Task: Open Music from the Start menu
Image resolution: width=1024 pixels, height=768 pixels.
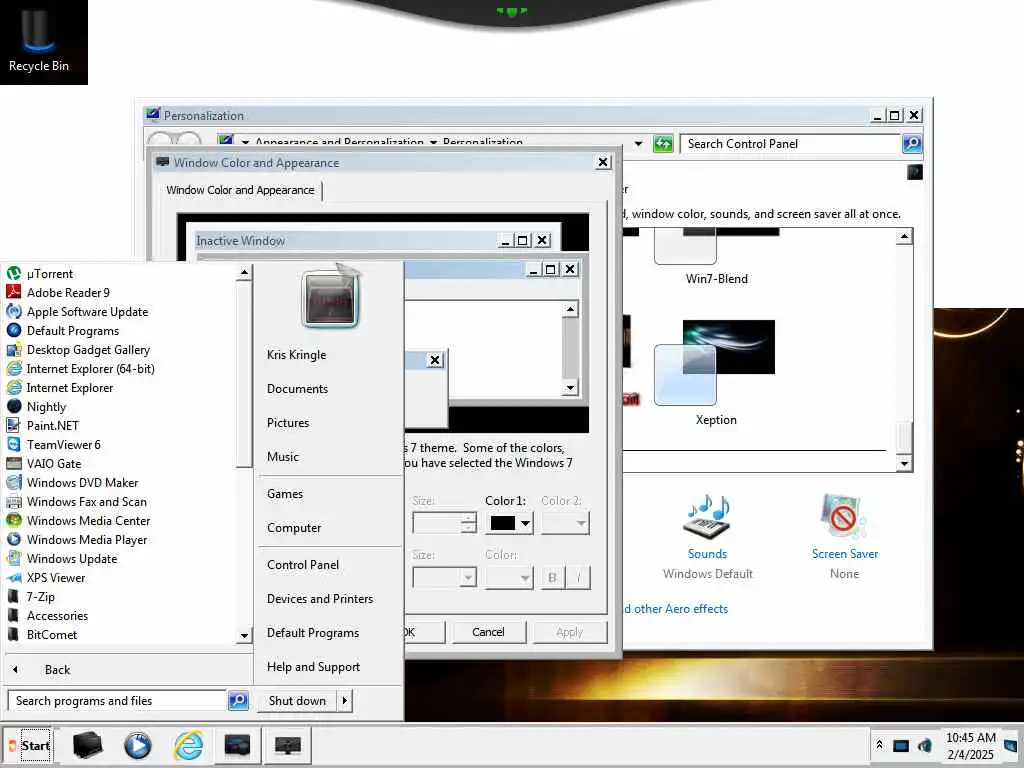Action: coord(283,456)
